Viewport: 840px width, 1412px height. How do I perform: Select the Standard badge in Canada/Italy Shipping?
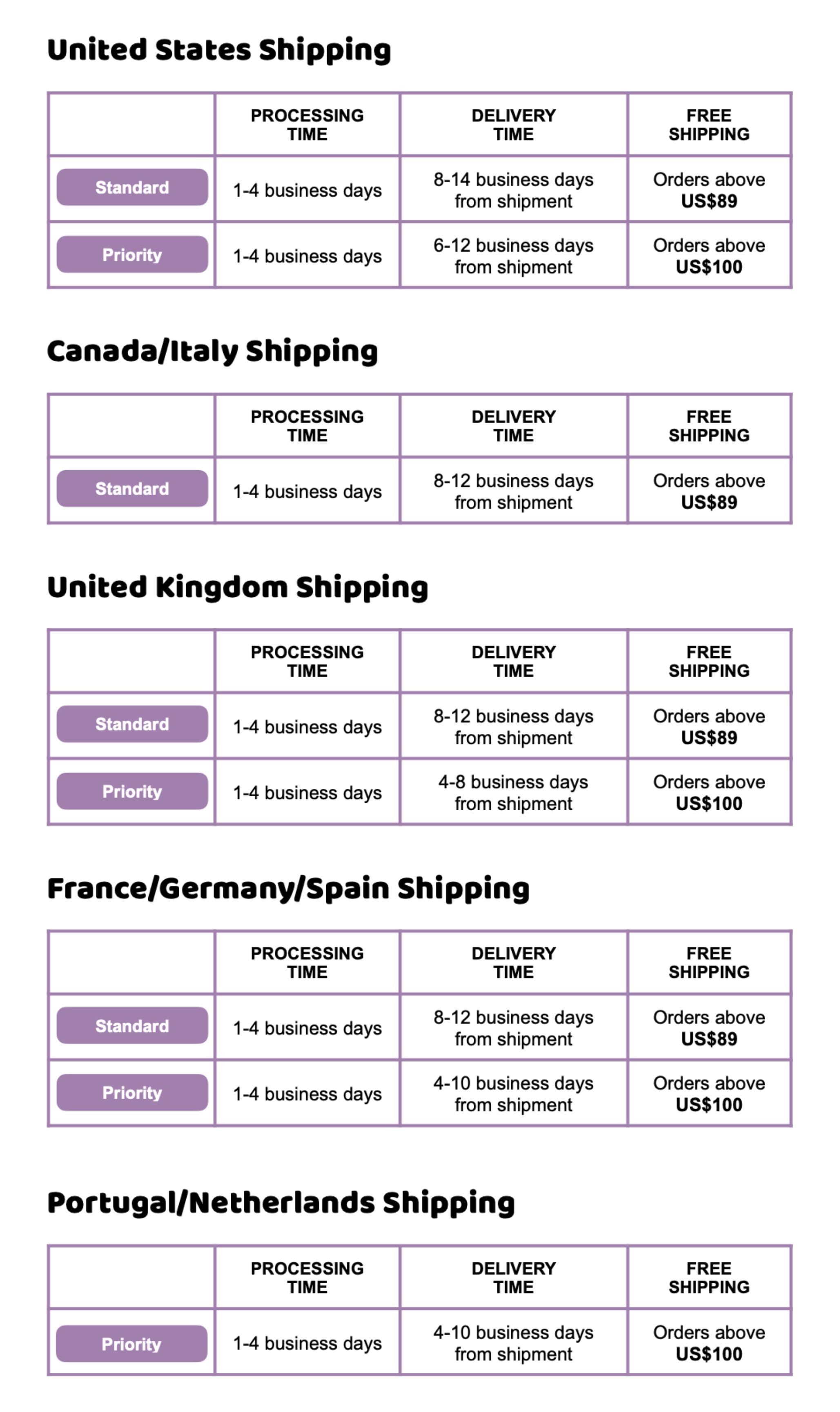point(132,488)
